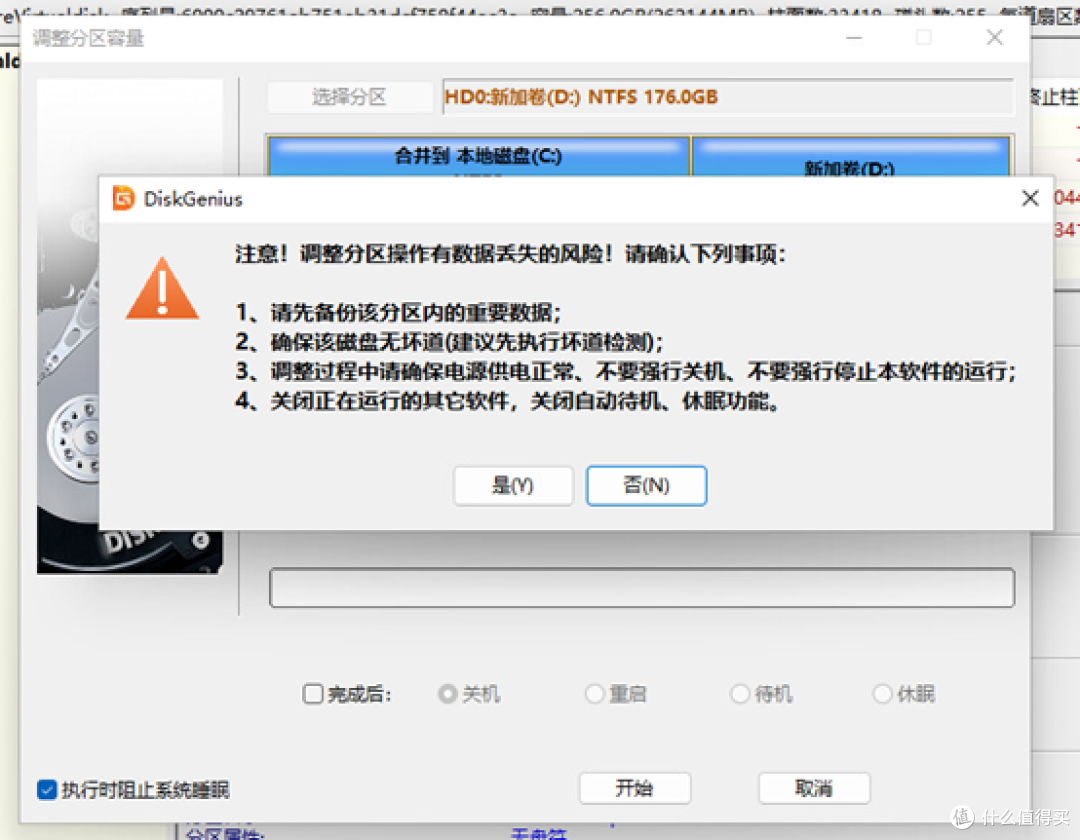The image size is (1080, 840).
Task: Minimize the 调整分区容量 window
Action: click(854, 37)
